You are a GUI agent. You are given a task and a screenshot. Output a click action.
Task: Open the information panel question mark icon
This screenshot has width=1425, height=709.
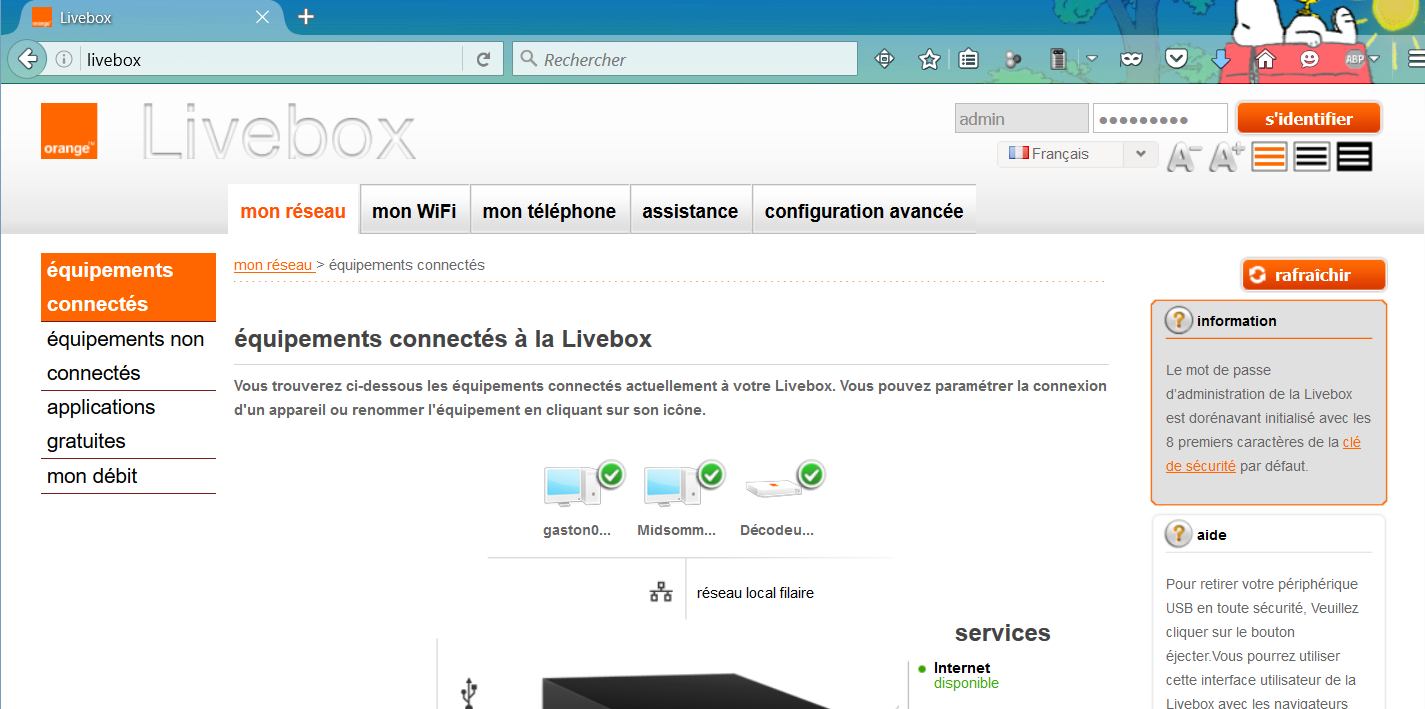(1177, 320)
